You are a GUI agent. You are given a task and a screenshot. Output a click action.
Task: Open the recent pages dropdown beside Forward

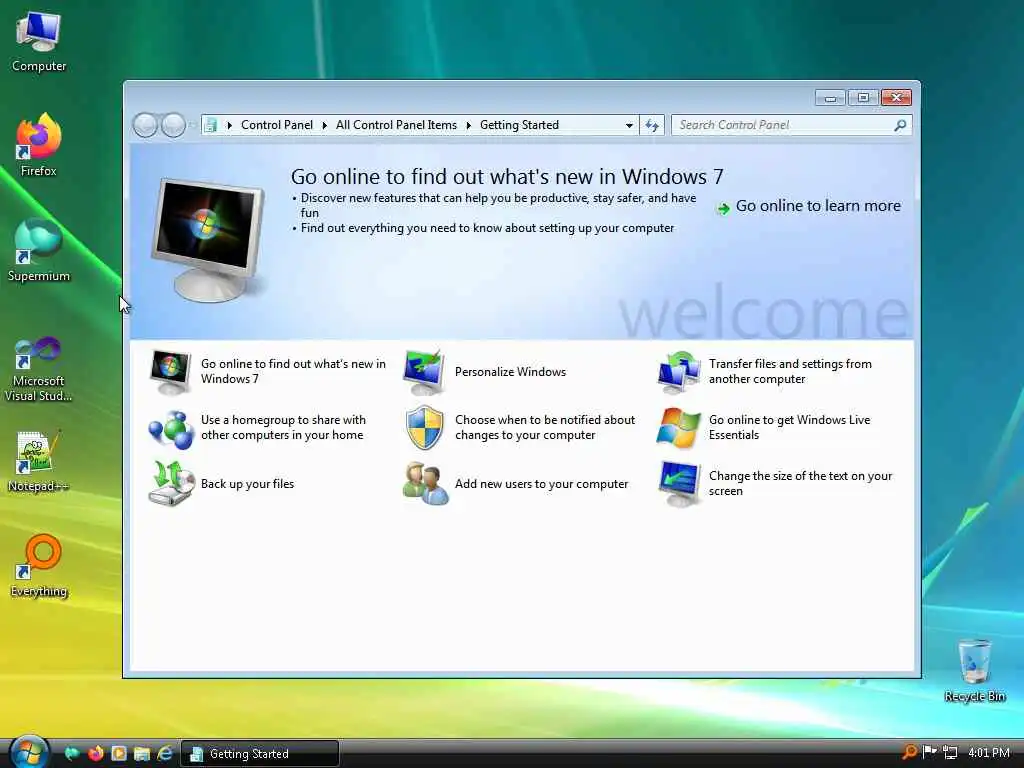(191, 125)
